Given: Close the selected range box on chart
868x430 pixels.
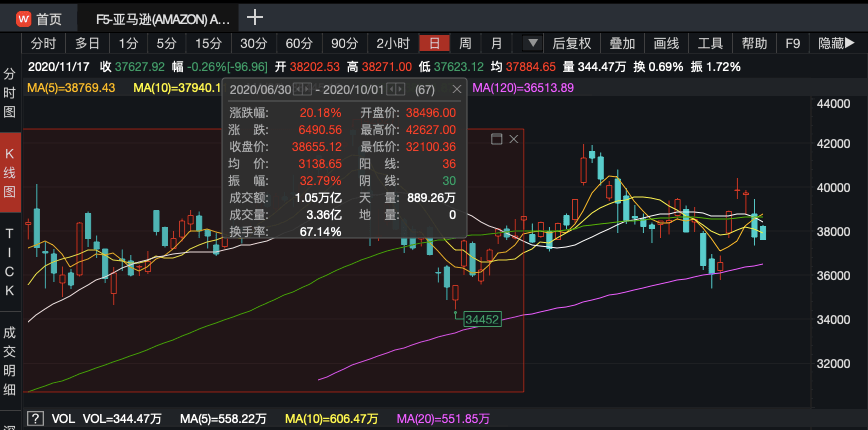Looking at the screenshot, I should 513,139.
